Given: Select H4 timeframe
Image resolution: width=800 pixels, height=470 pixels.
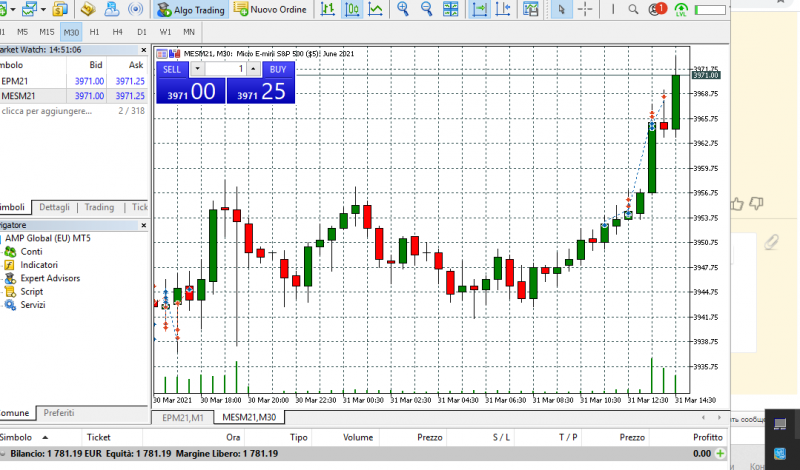Looking at the screenshot, I should coord(118,32).
